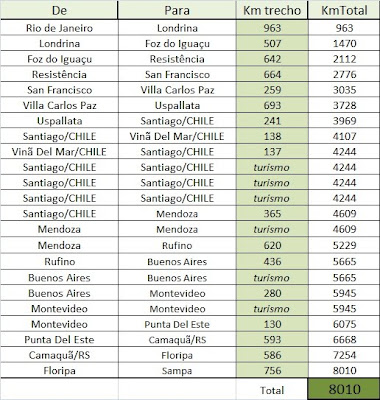Click the 'Vinã Del Mar/CHILE' destination cell
The height and width of the screenshot is (400, 380).
[x=177, y=136]
